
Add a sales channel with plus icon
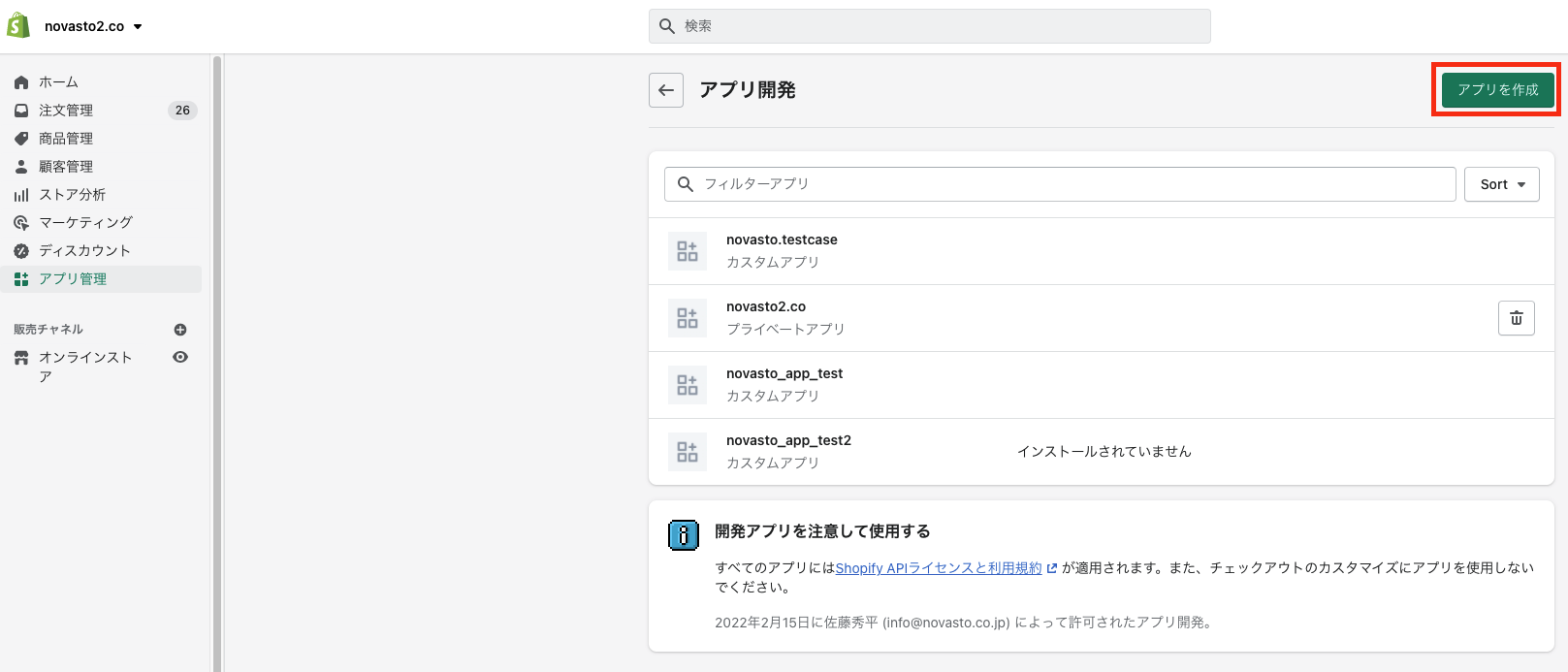click(180, 330)
